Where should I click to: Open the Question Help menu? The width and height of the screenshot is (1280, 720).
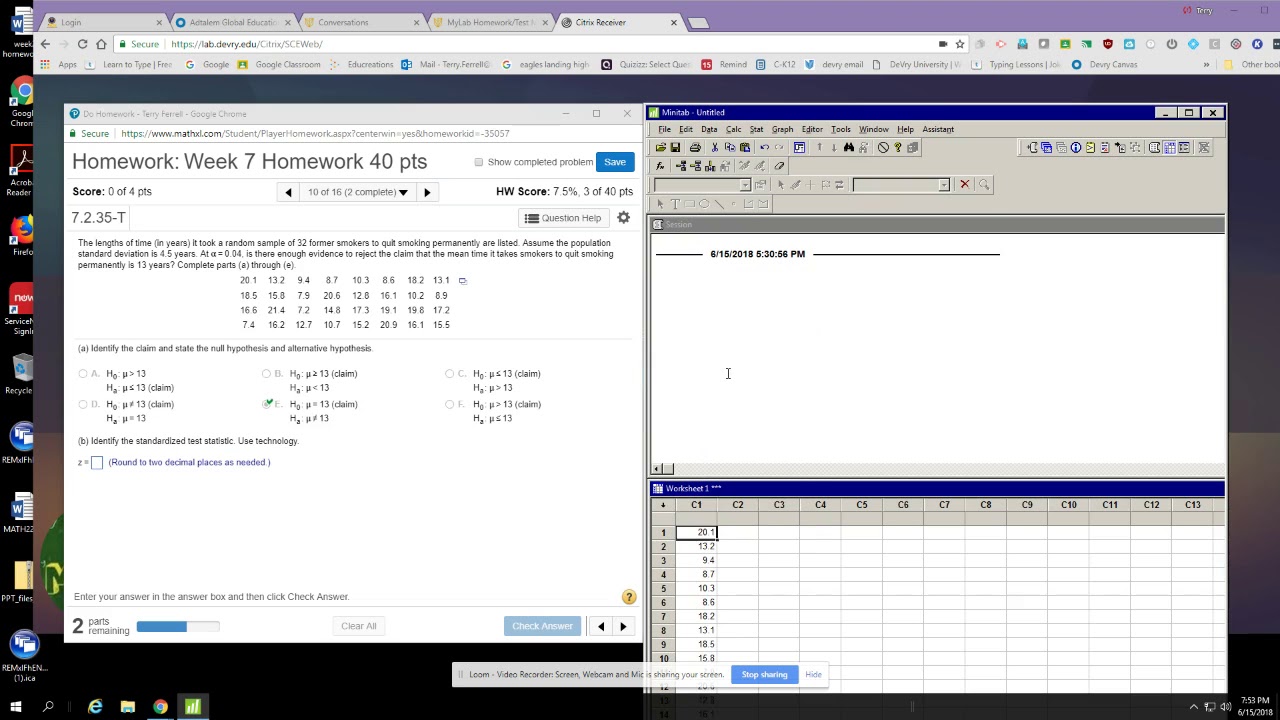click(x=563, y=218)
